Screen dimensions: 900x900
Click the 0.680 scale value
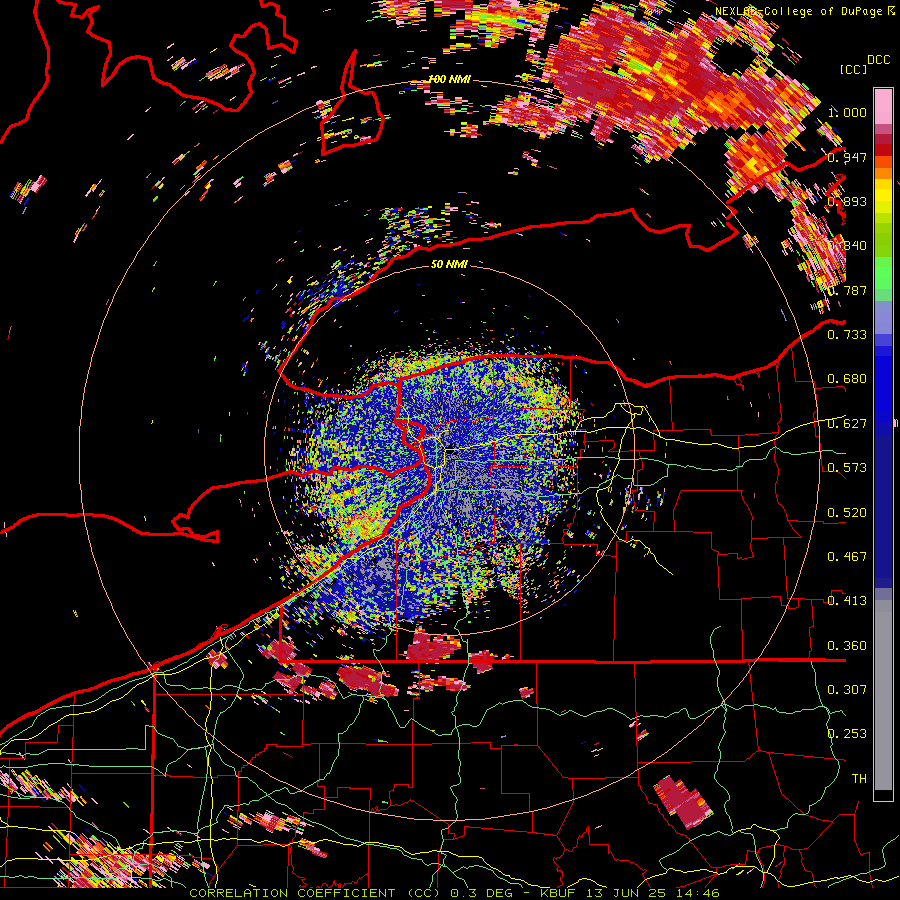click(x=847, y=379)
